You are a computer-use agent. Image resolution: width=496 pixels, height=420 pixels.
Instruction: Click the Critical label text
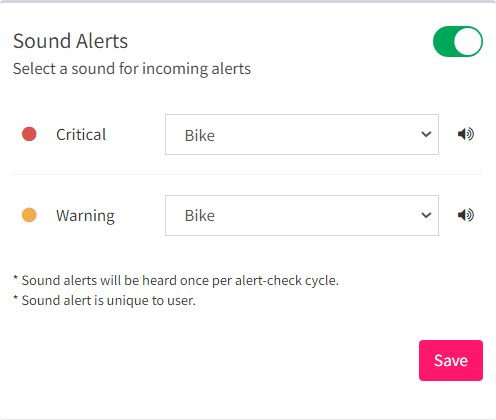click(81, 135)
